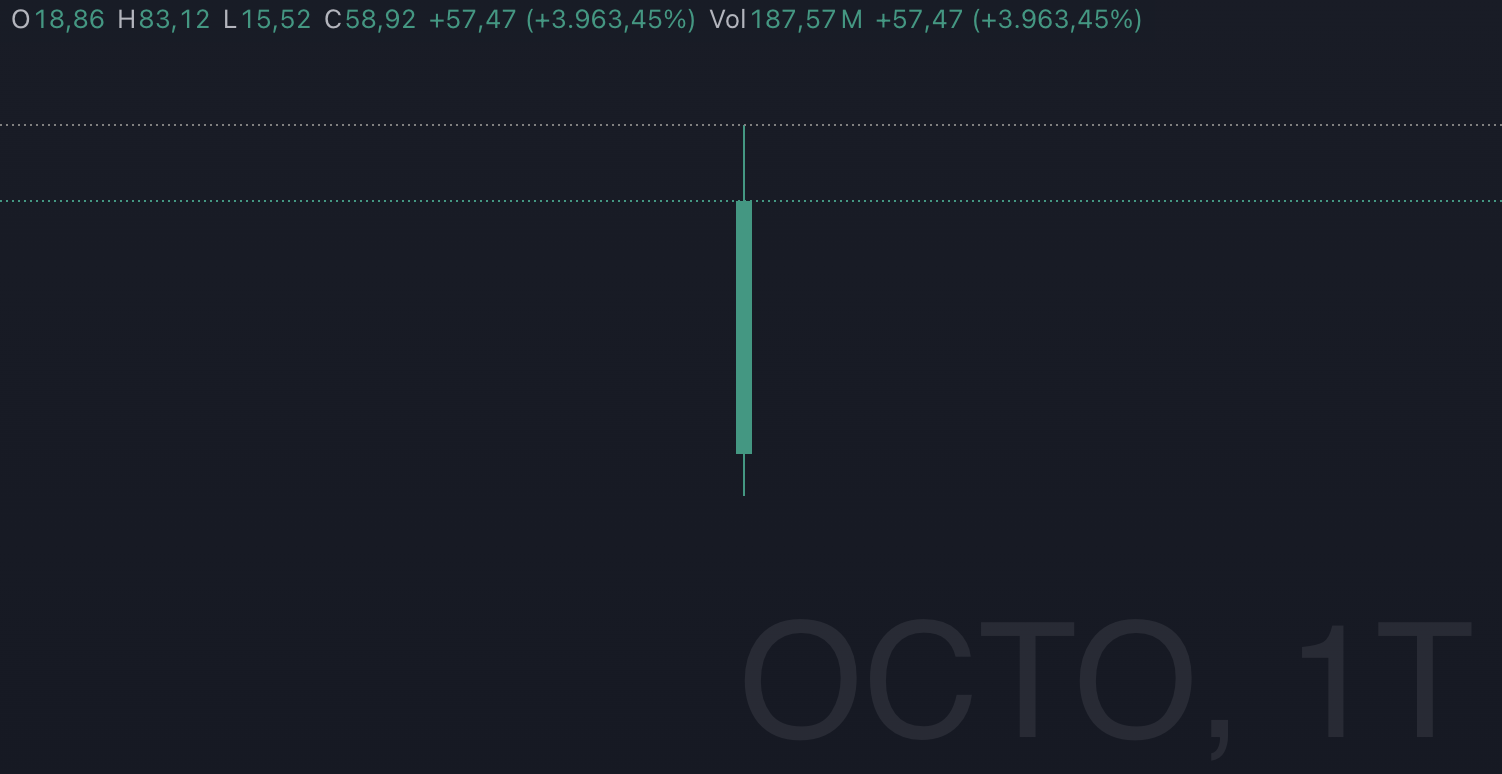1502x774 pixels.
Task: Click the low value 15,52
Action: [x=275, y=19]
